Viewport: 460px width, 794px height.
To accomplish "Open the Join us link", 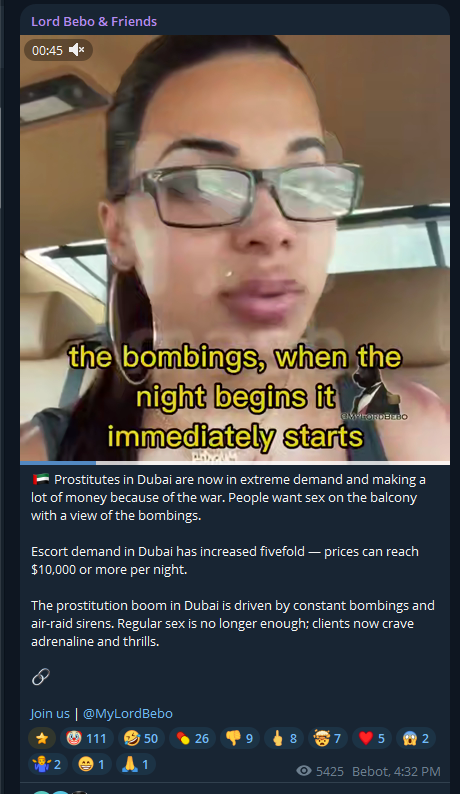I will point(50,713).
